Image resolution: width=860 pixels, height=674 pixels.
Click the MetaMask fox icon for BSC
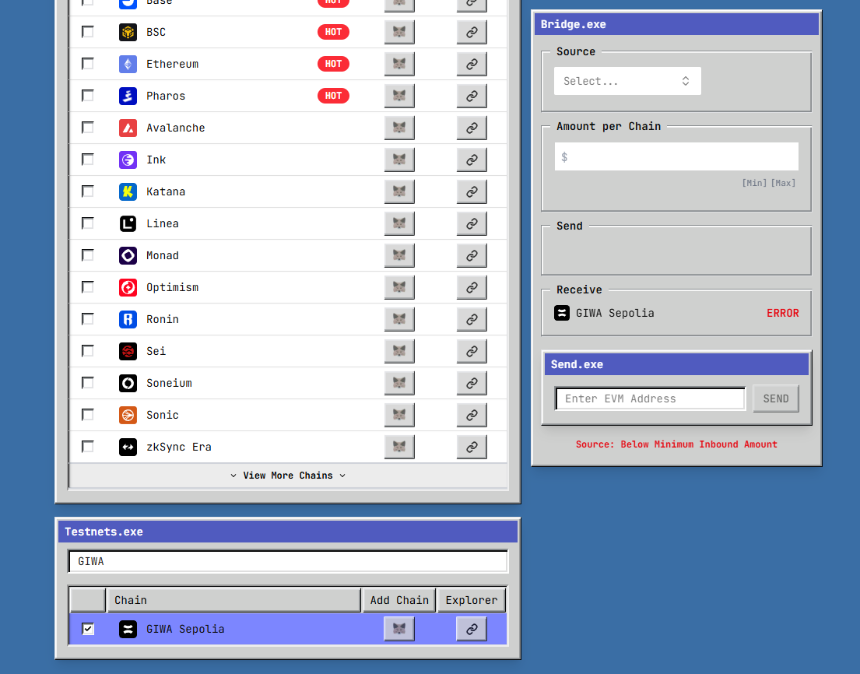coord(399,32)
